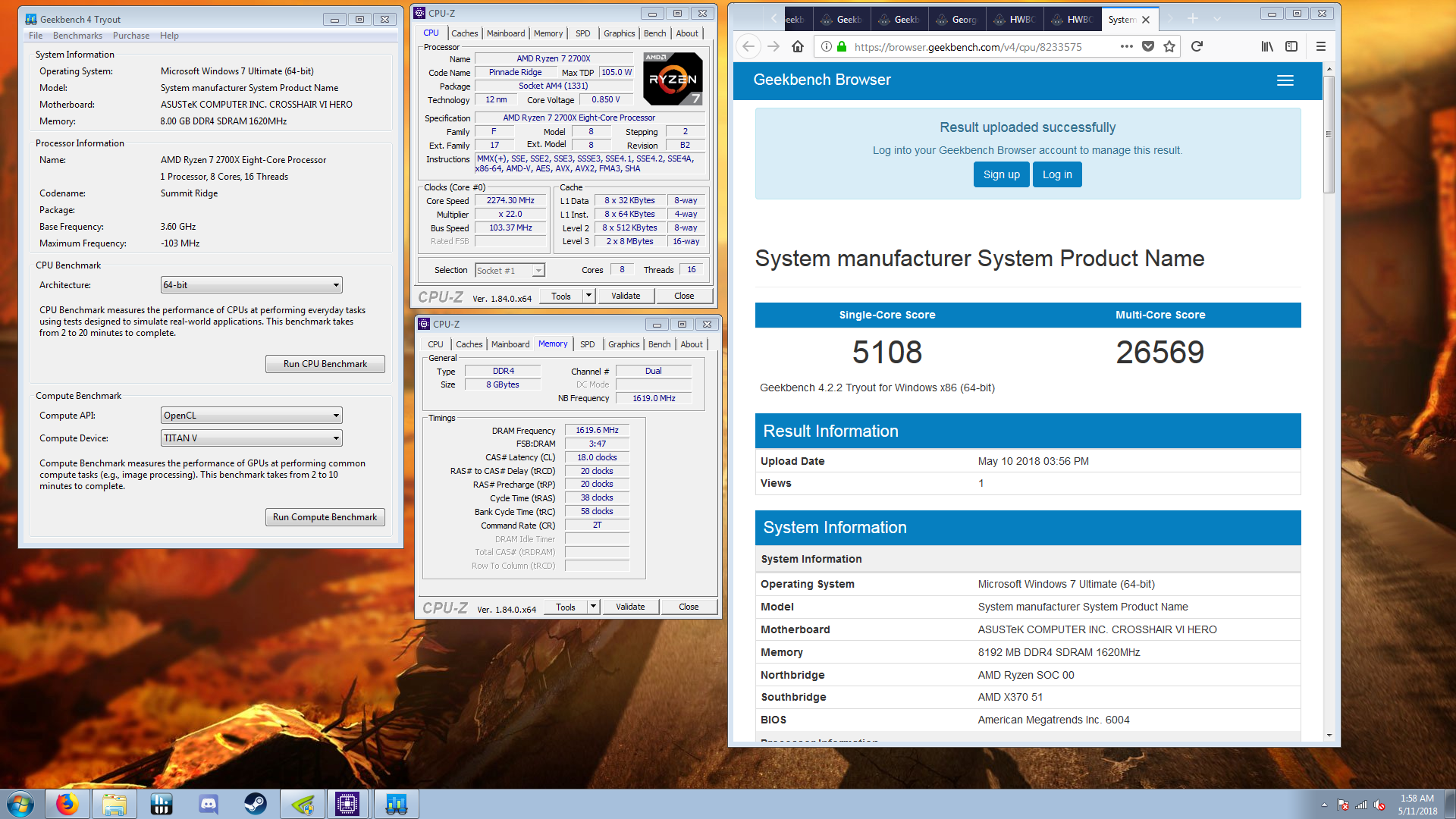Open Windows Start menu orb
The height and width of the screenshot is (819, 1456).
pos(20,804)
